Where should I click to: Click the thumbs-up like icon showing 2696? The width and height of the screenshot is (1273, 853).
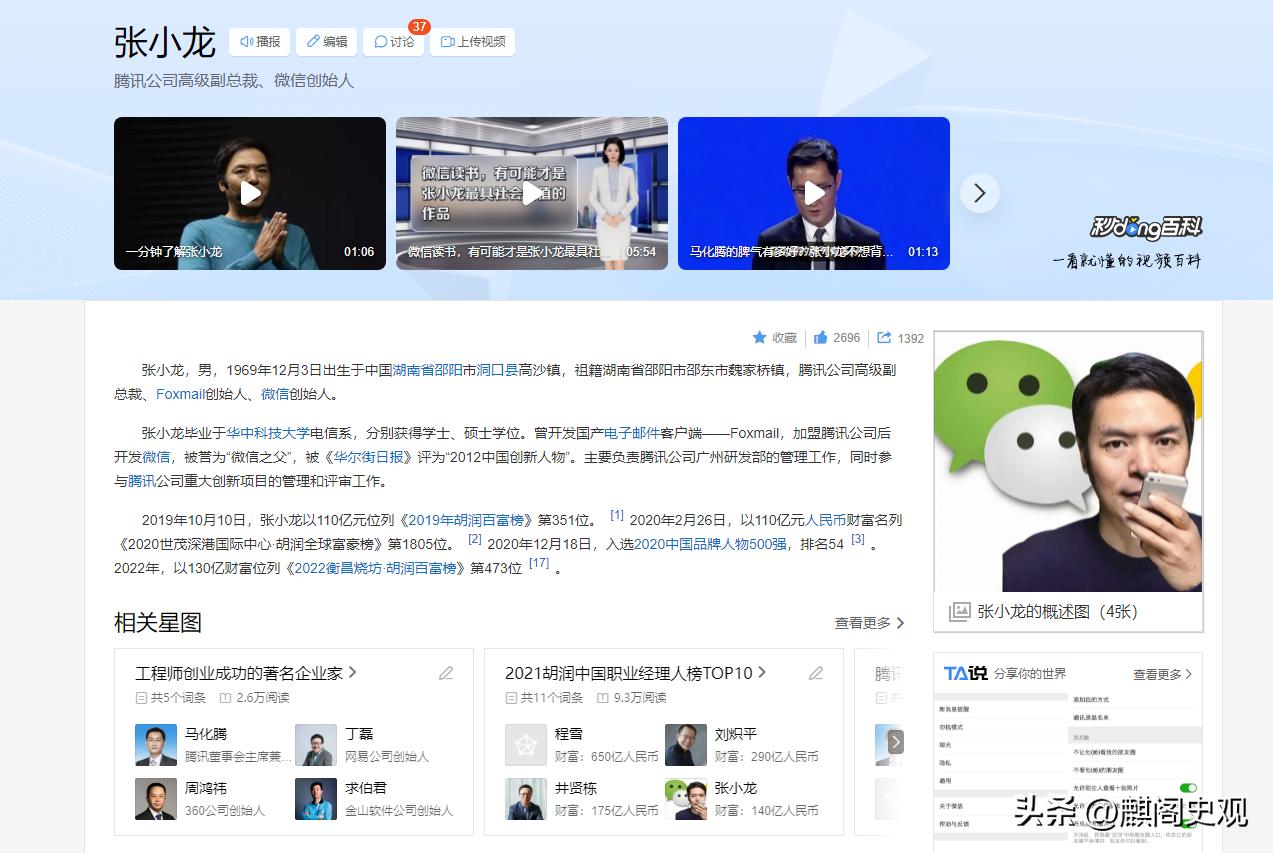tap(818, 337)
